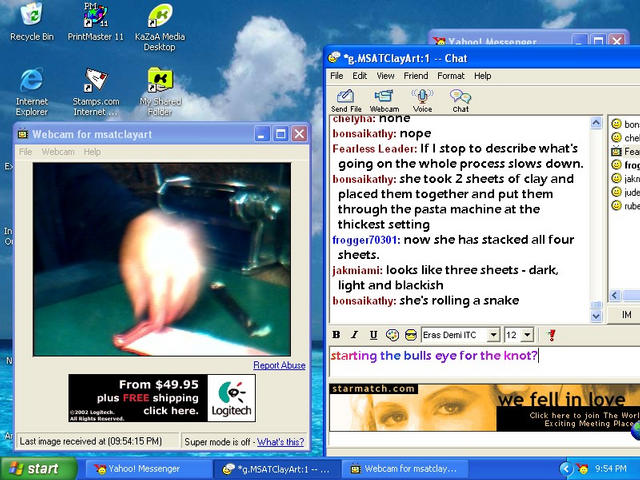Screen dimensions: 640x480
Task: Click the jakmiami name in chat log
Action: 357,270
